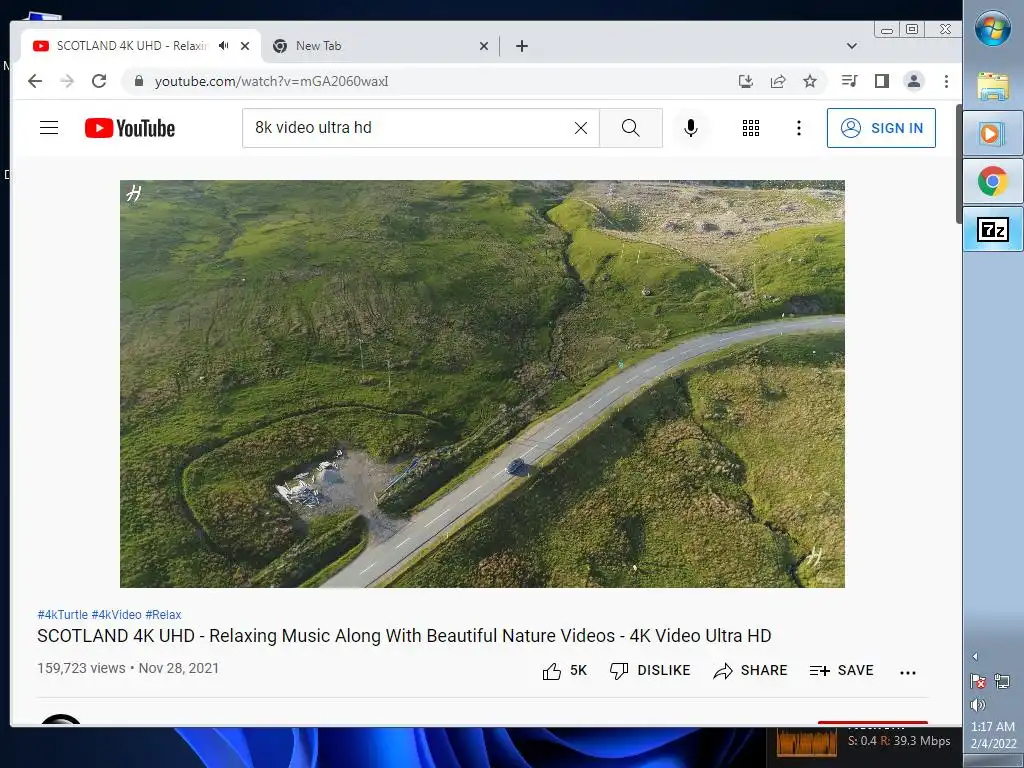Click the address bar URL
Viewport: 1024px width, 768px height.
272,81
